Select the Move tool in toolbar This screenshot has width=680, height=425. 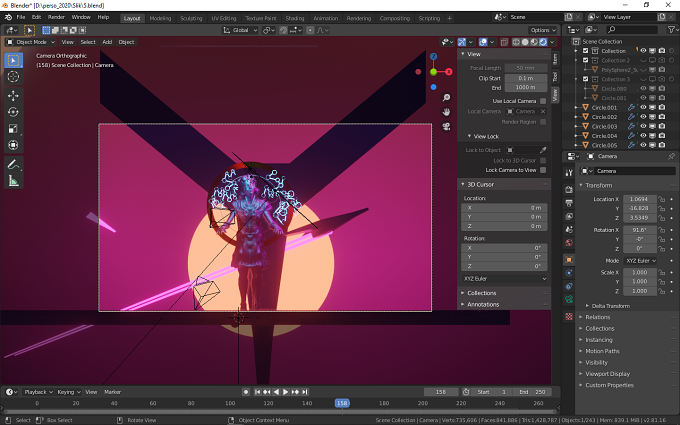13,95
